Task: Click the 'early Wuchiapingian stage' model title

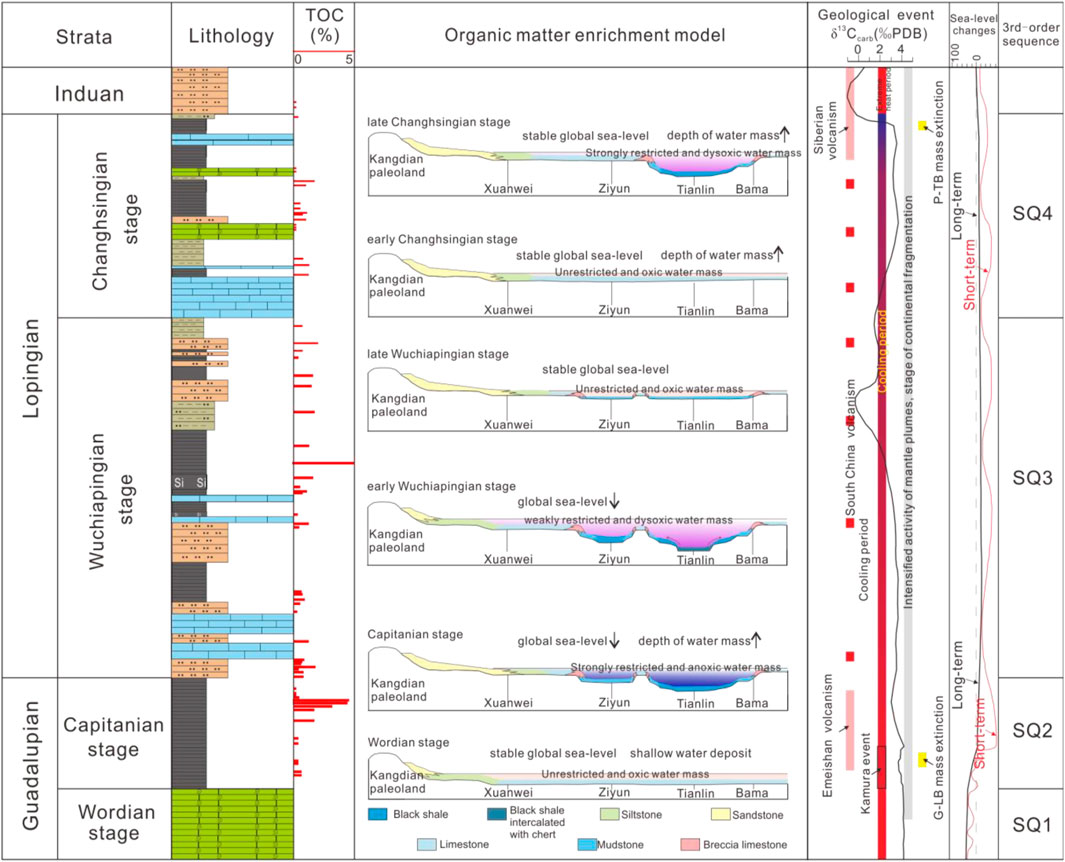Action: point(441,486)
